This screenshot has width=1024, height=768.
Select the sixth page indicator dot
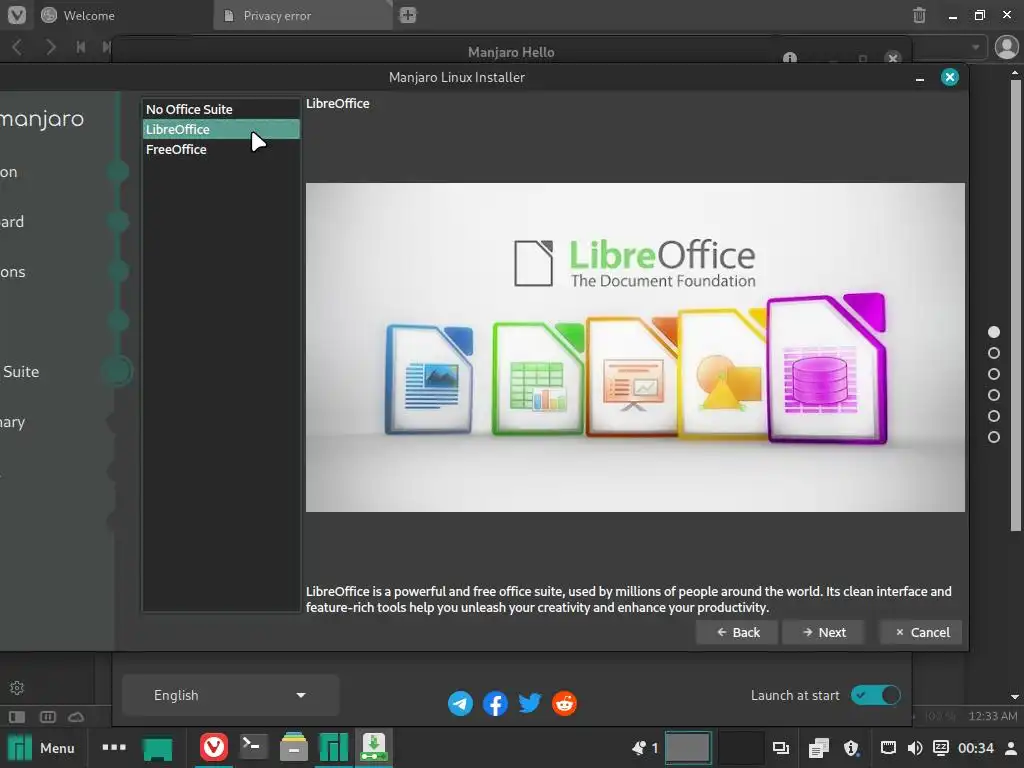click(994, 437)
